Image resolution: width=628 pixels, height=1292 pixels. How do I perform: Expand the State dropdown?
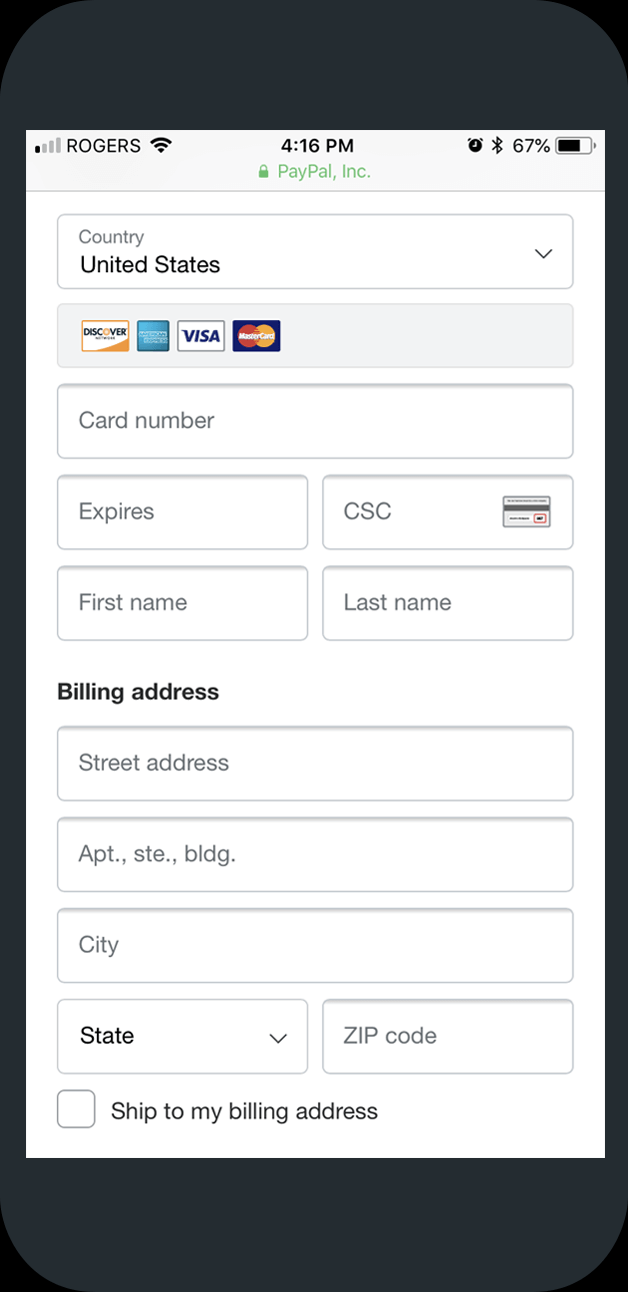coord(182,1036)
